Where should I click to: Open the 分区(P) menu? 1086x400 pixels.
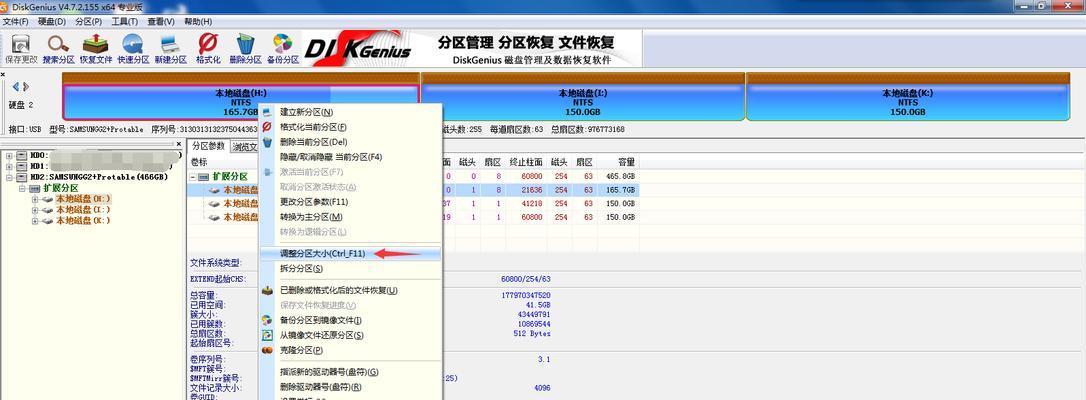click(x=89, y=21)
